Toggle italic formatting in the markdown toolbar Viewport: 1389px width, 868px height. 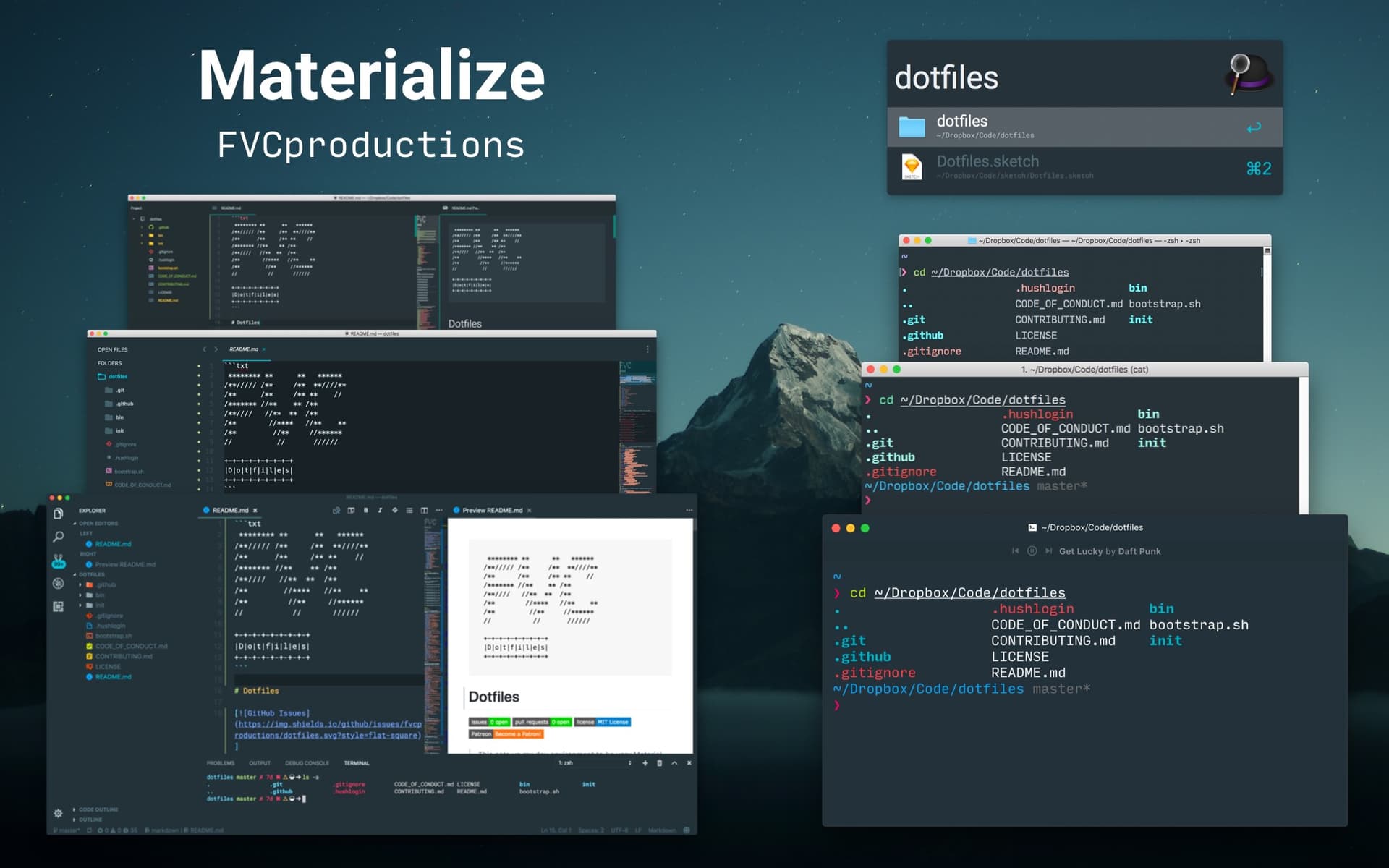(x=380, y=510)
